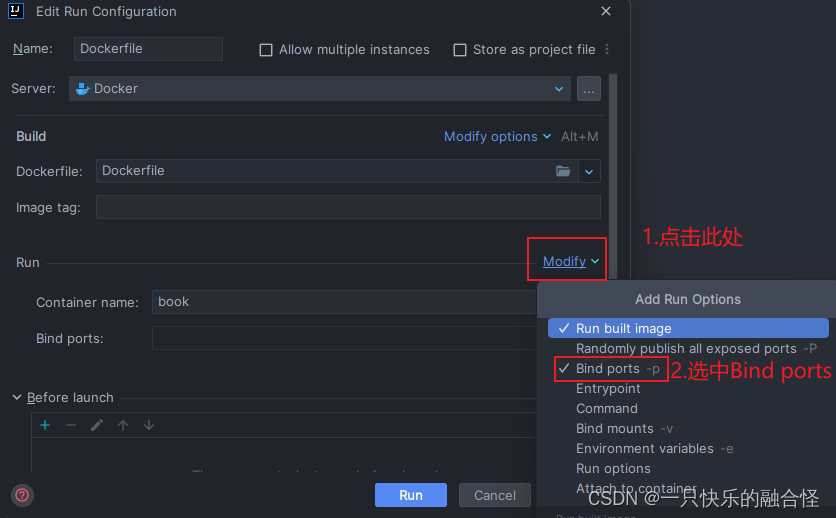Enable Allow multiple instances checkbox
Viewport: 836px width, 518px height.
(266, 50)
